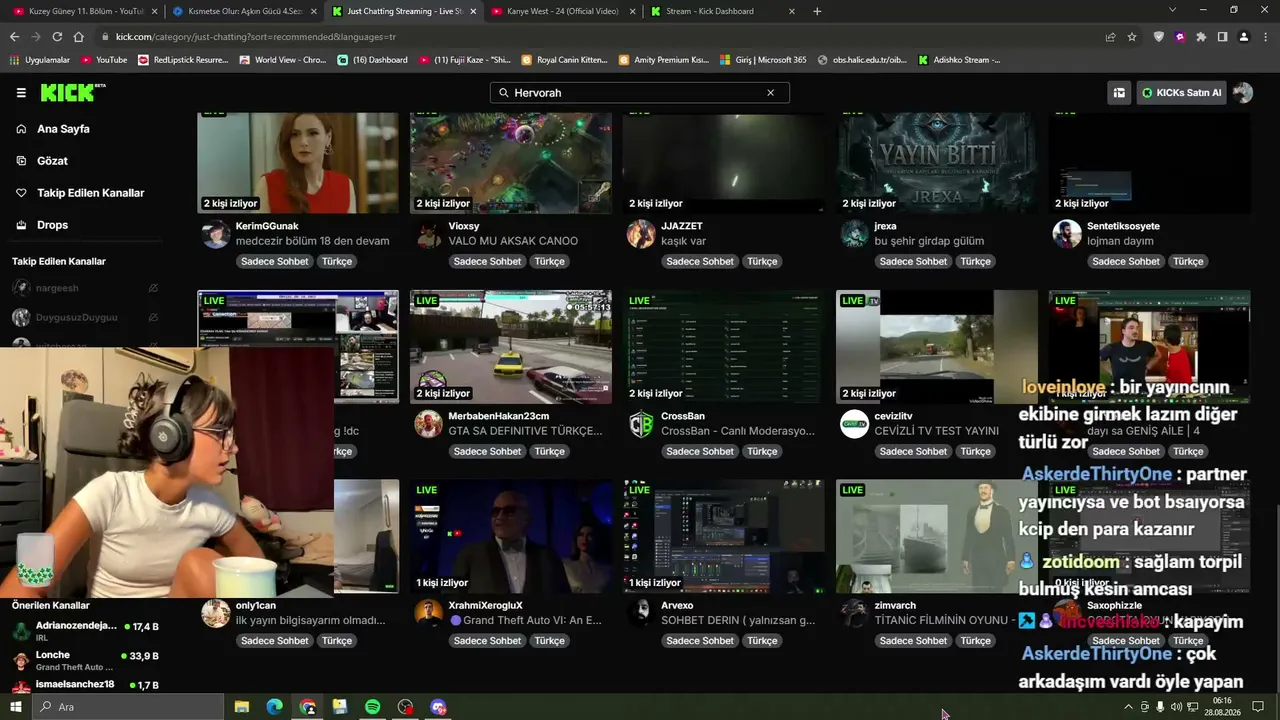Select Türkçe tag under jrexa
Screen dimensions: 1280x720
tap(975, 261)
